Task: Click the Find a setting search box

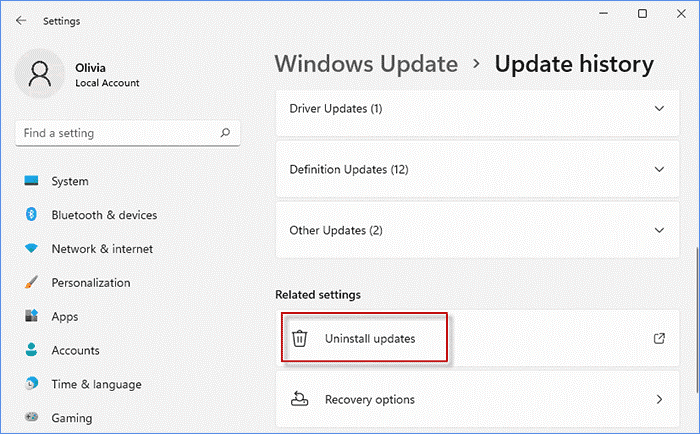Action: pyautogui.click(x=115, y=133)
